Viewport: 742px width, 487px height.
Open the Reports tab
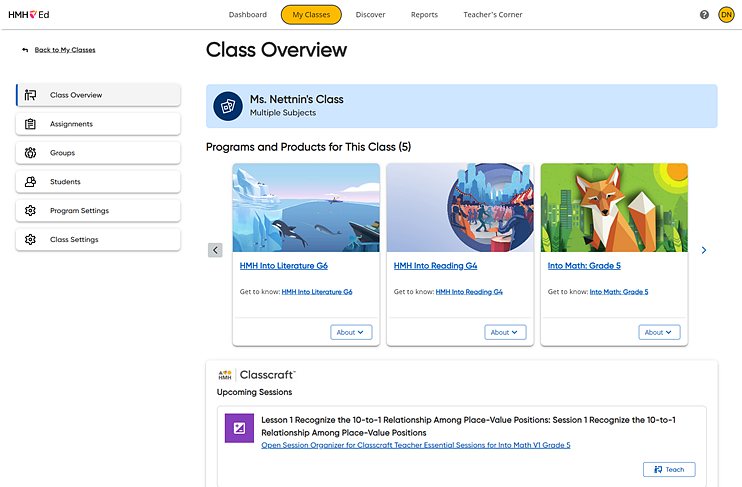424,15
